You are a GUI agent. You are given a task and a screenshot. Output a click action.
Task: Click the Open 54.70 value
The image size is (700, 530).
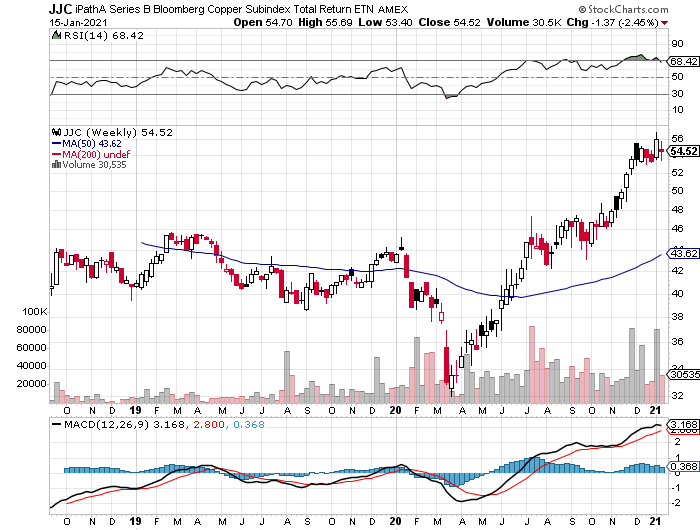[x=263, y=22]
